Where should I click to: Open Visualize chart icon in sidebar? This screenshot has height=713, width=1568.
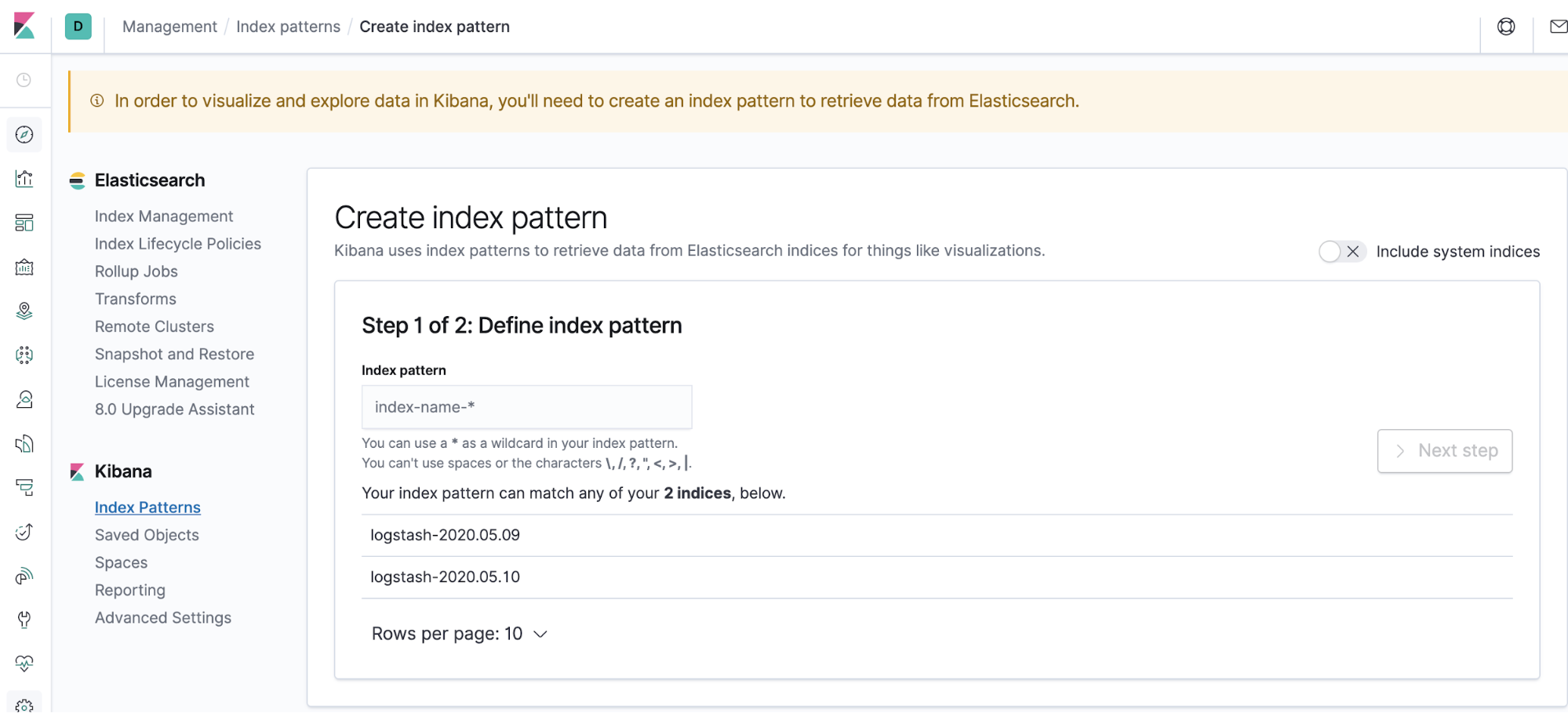pos(24,179)
